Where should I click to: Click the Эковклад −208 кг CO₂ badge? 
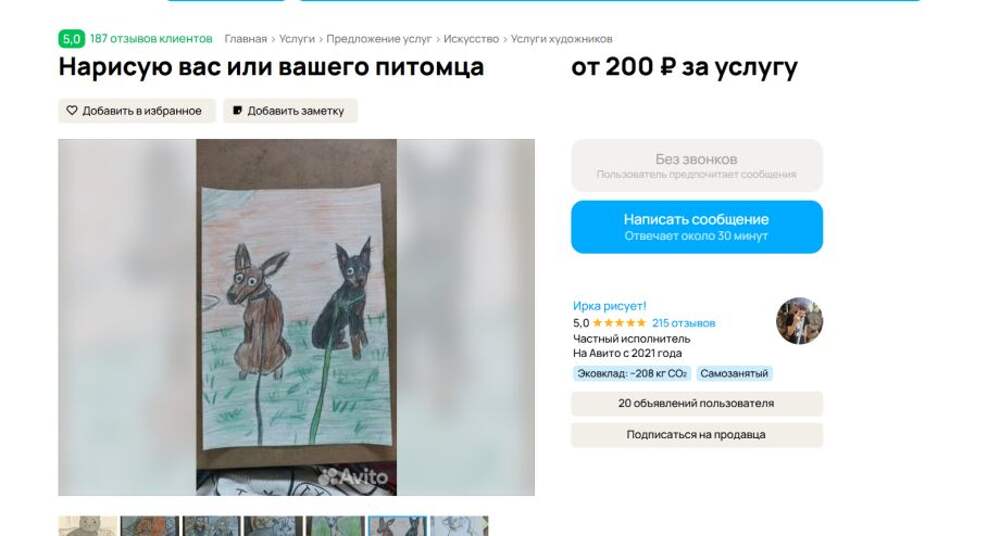click(x=632, y=373)
